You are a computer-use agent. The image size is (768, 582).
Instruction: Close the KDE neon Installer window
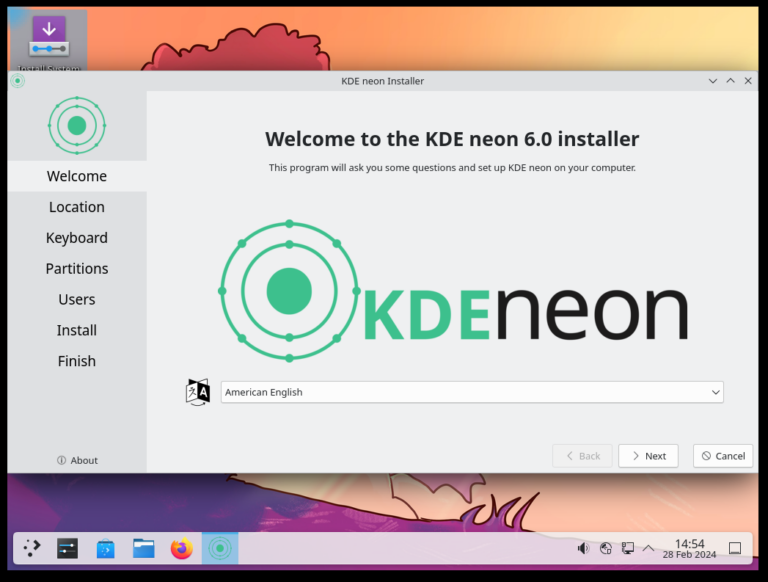(748, 81)
